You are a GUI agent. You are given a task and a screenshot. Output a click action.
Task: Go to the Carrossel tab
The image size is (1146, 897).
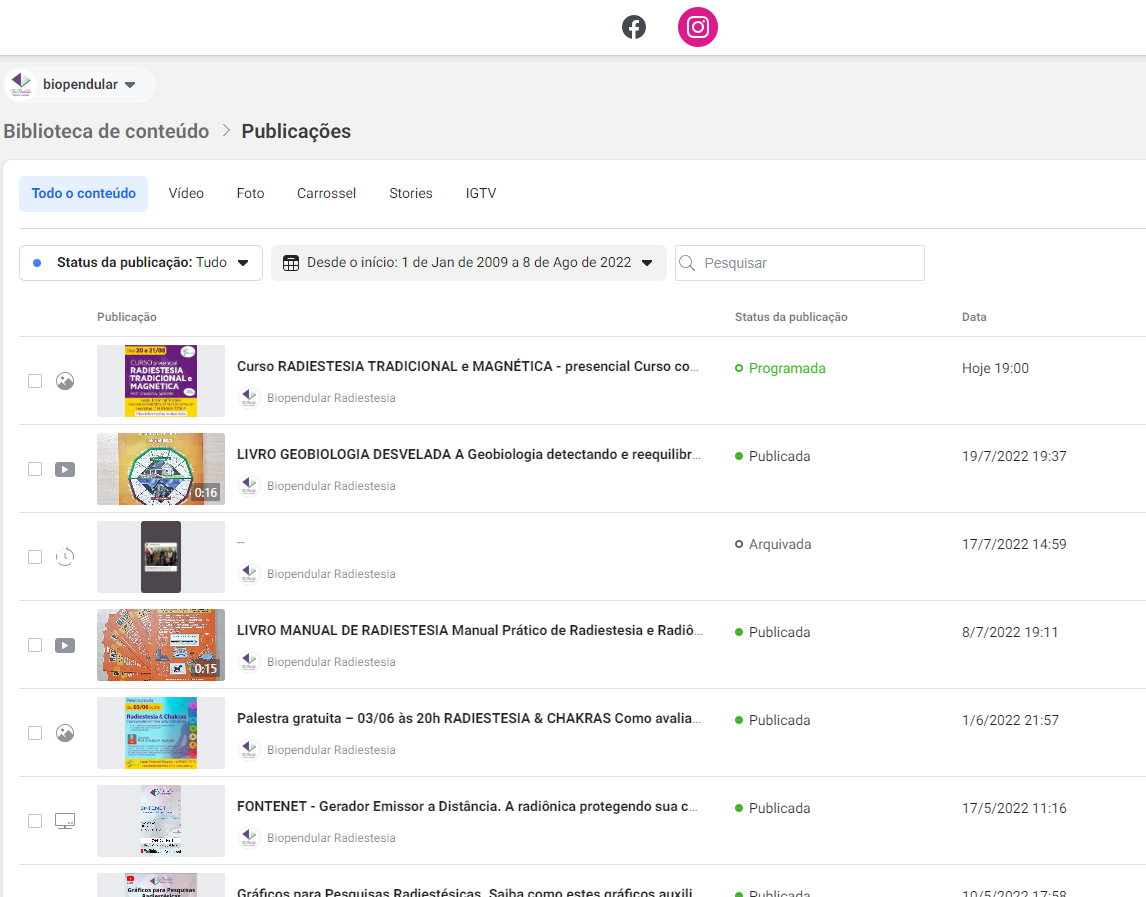[x=326, y=194]
